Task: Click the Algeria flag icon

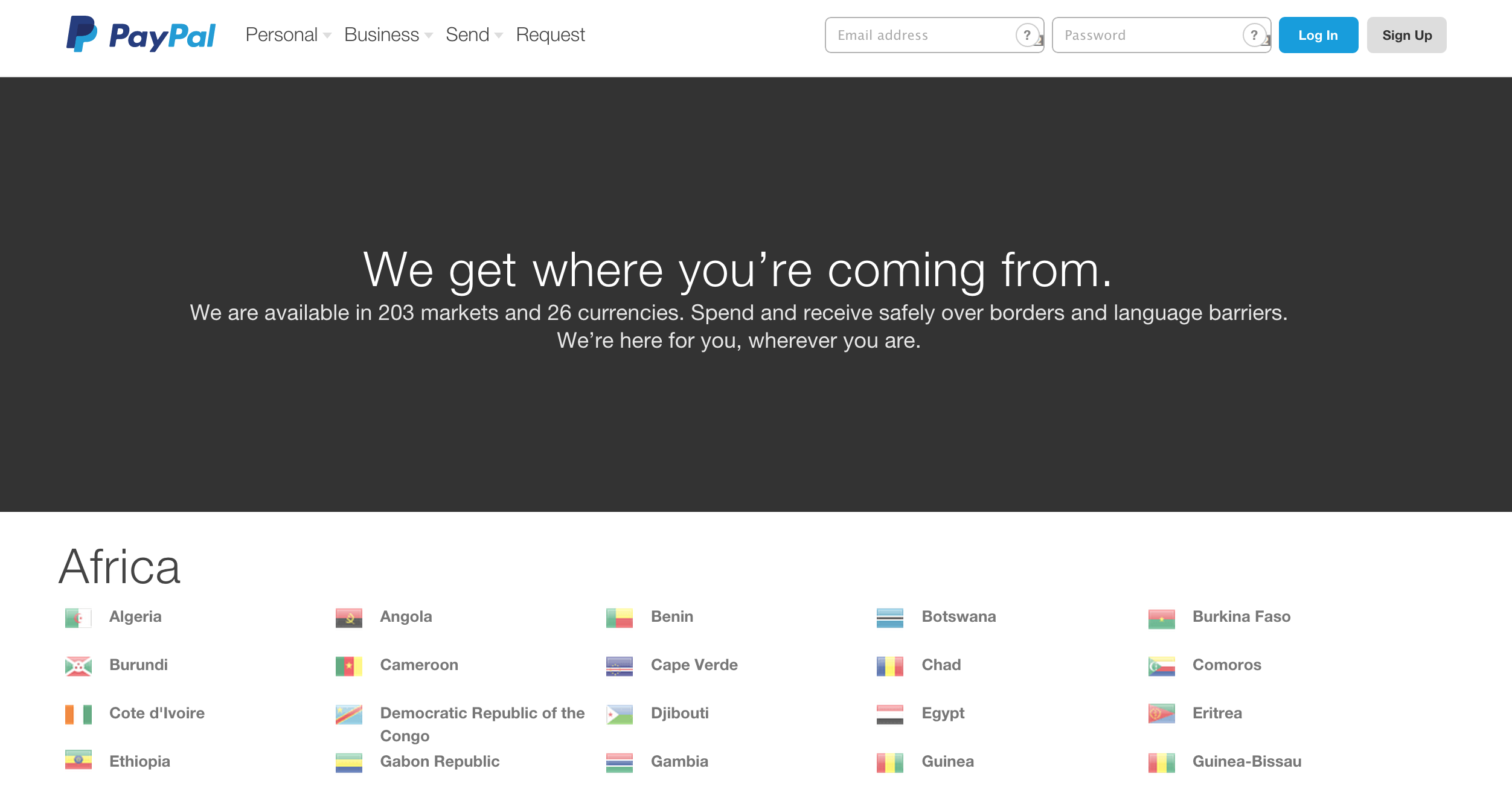Action: pyautogui.click(x=78, y=616)
